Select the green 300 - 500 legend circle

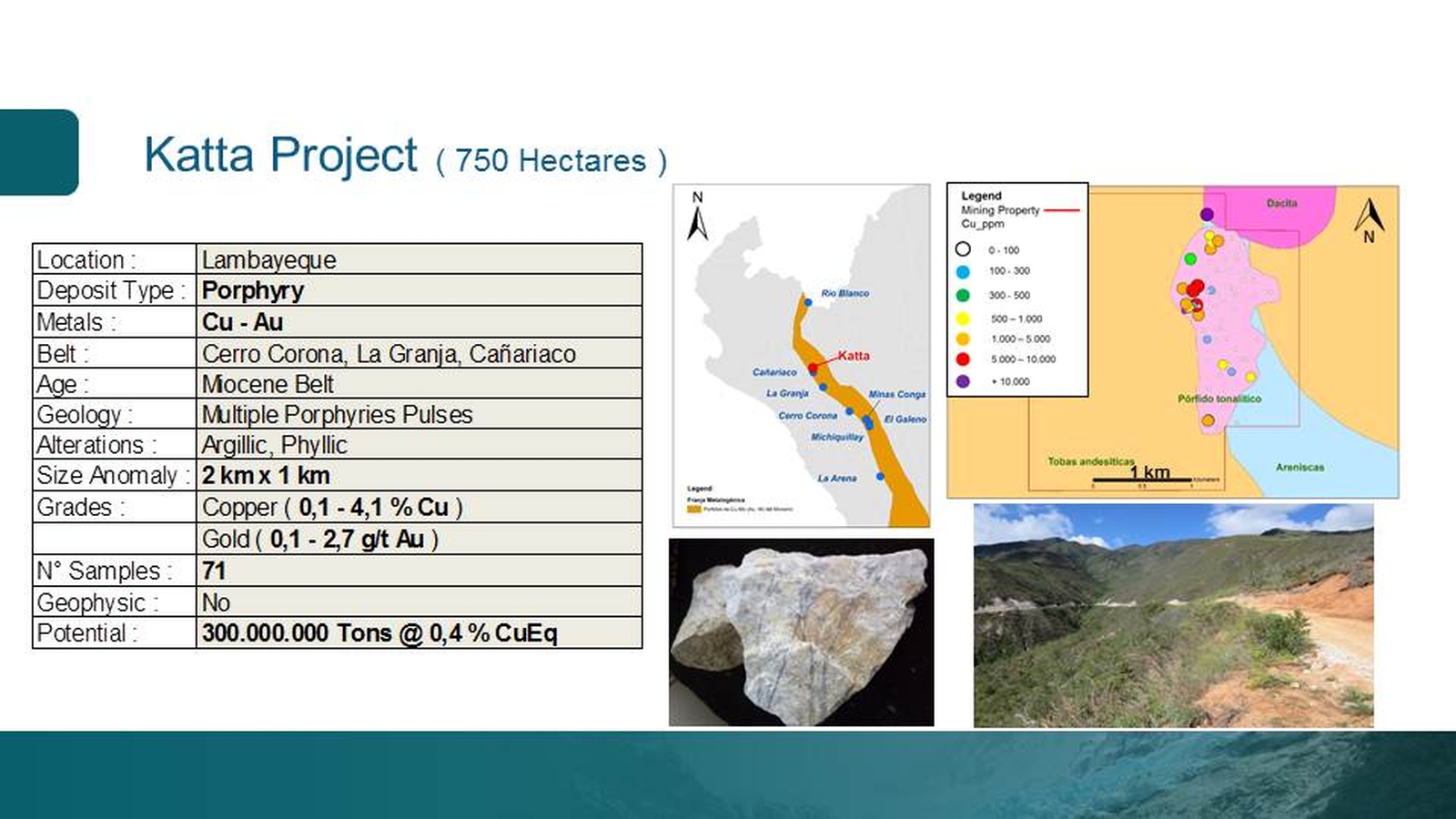pyautogui.click(x=963, y=295)
